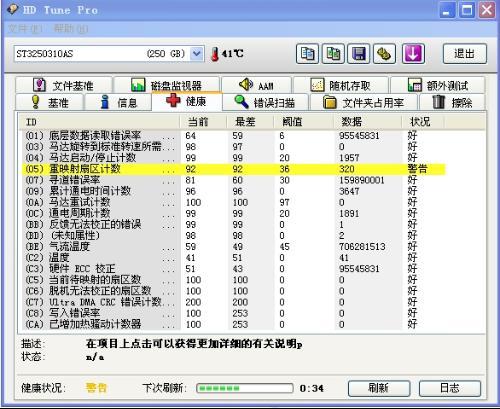500x409 pixels.
Task: Click the 刷新 button
Action: tap(379, 388)
